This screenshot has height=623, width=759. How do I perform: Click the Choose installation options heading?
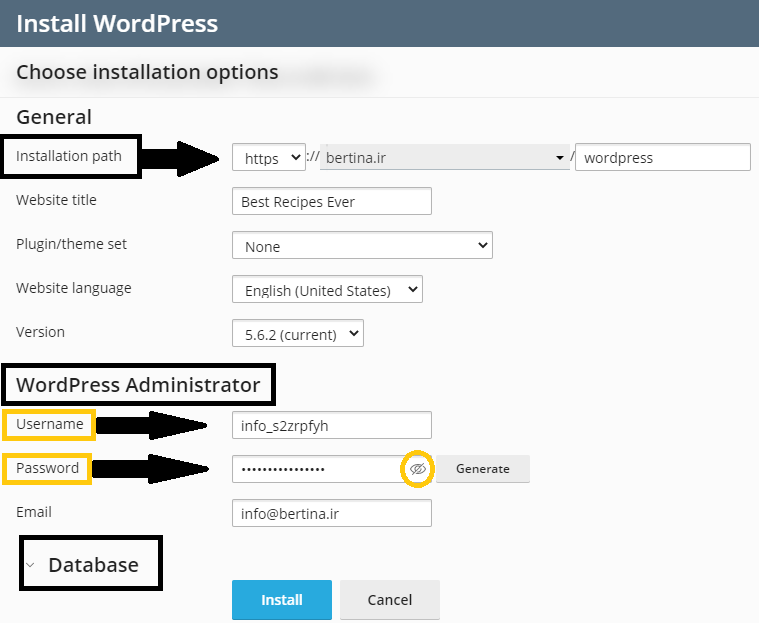point(147,72)
